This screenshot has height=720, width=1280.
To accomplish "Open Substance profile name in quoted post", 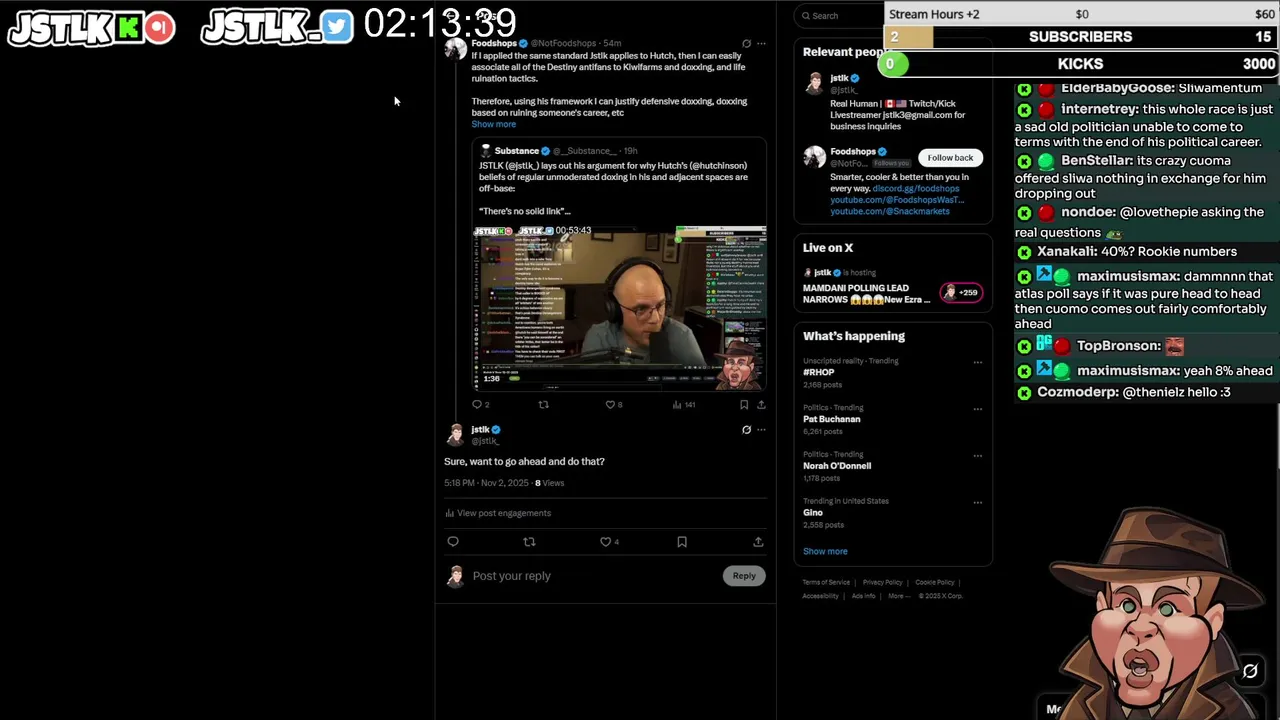I will [x=517, y=151].
